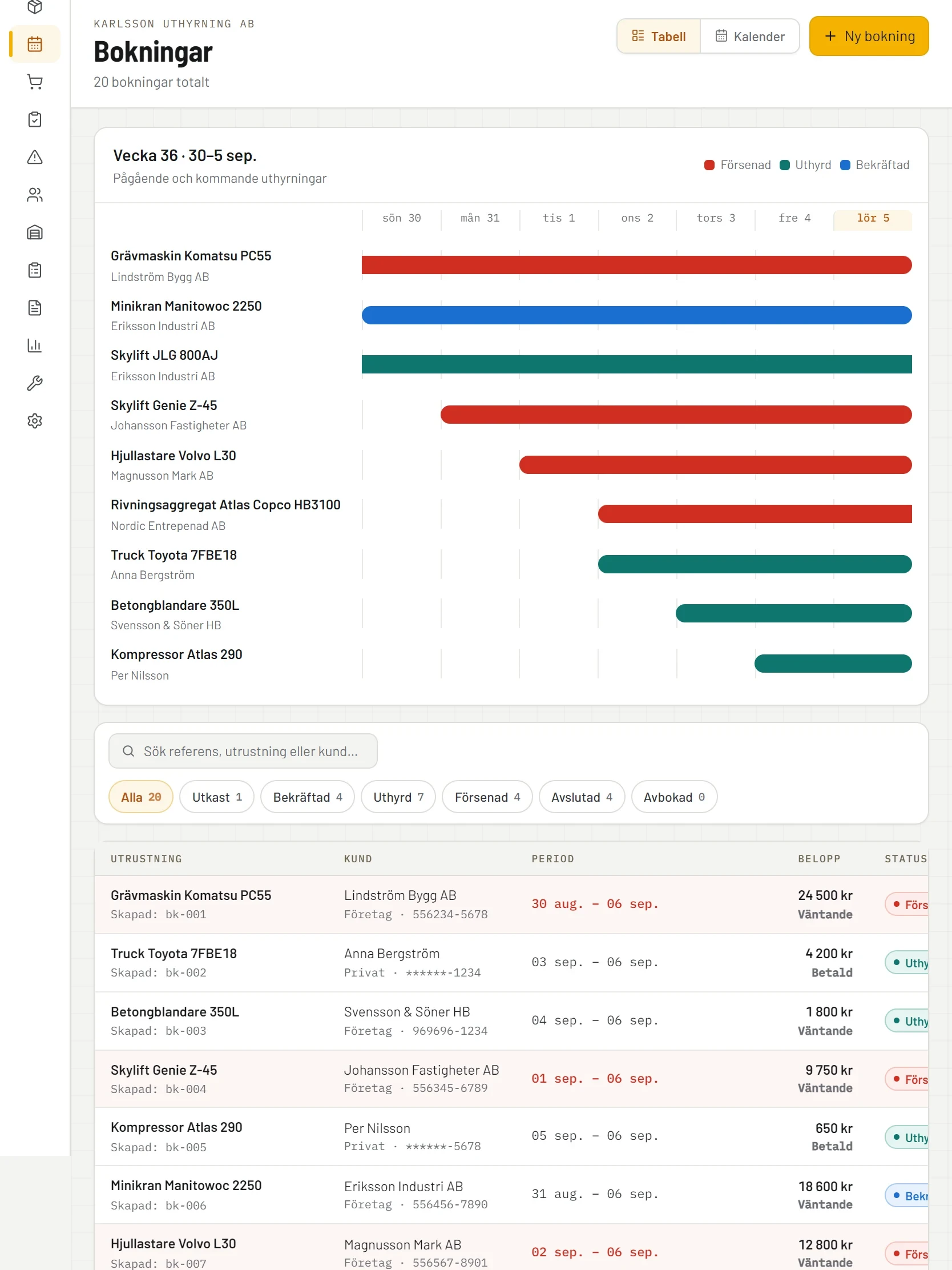
Task: Sort by the BELOPP column header
Action: tap(819, 859)
